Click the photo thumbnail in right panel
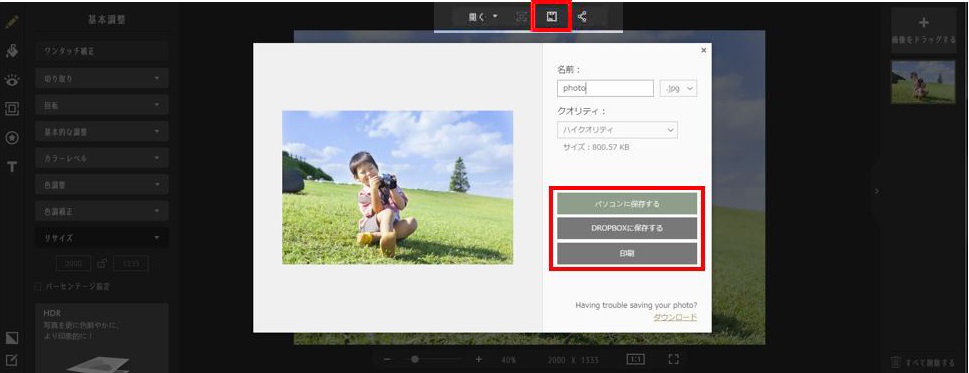The image size is (969, 373). click(x=923, y=82)
